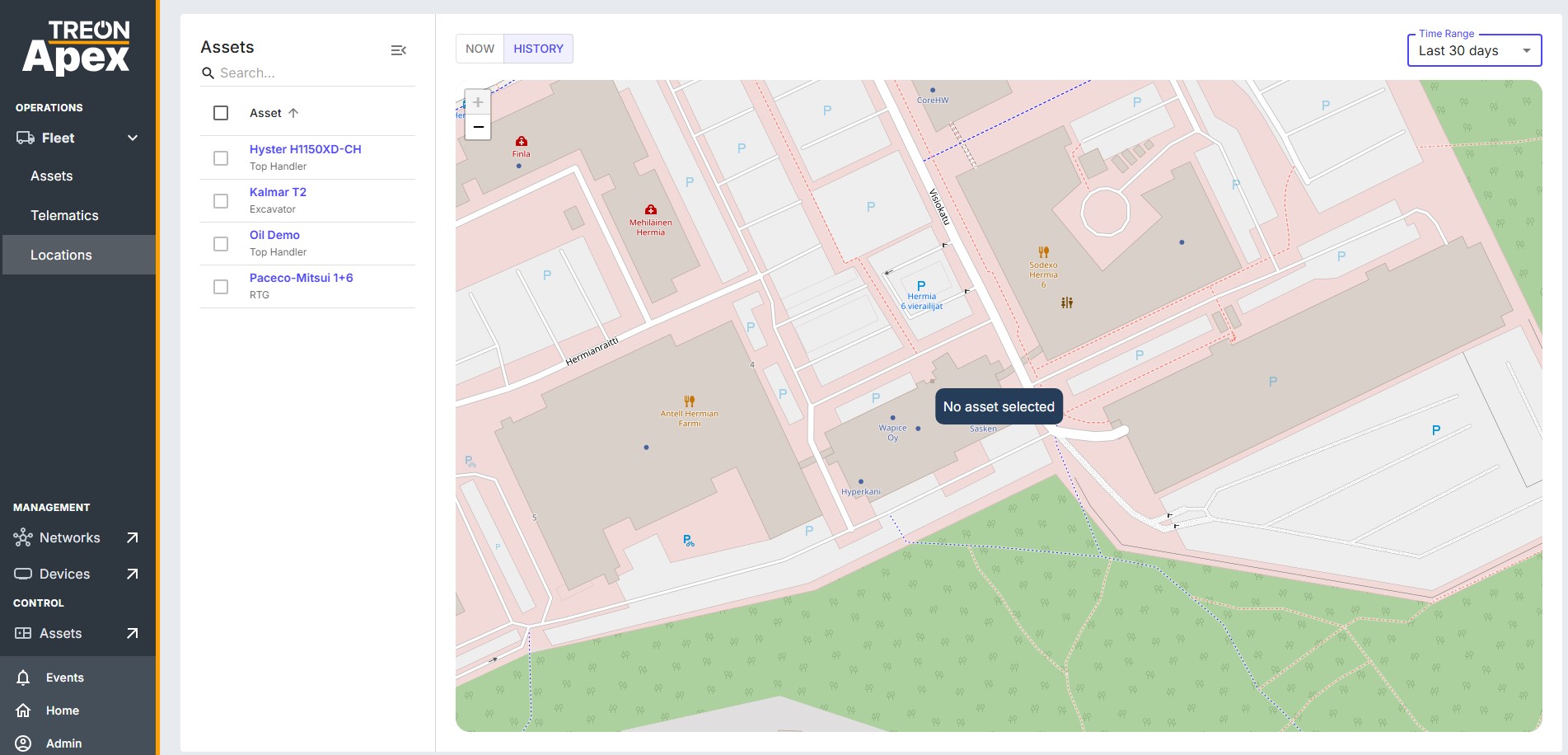Open Assets under Control
This screenshot has width=1568, height=755.
(60, 633)
